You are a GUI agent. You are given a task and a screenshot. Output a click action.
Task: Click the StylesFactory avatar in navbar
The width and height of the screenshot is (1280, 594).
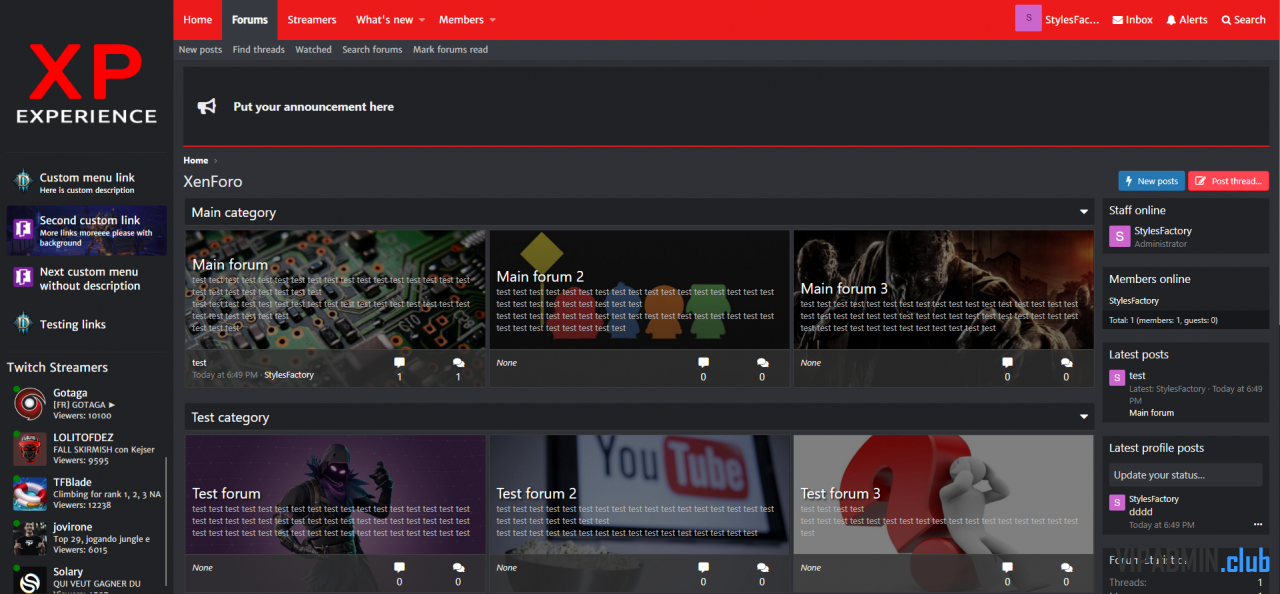coord(1028,18)
